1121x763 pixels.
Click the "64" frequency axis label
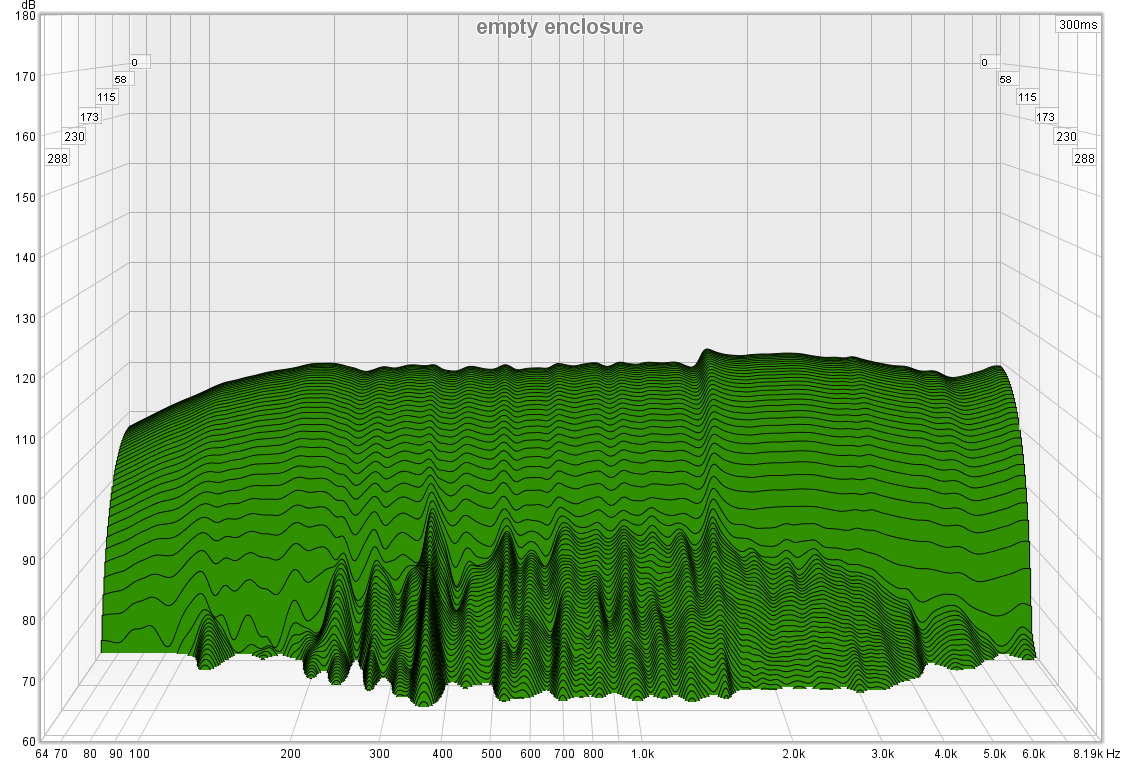click(x=41, y=754)
